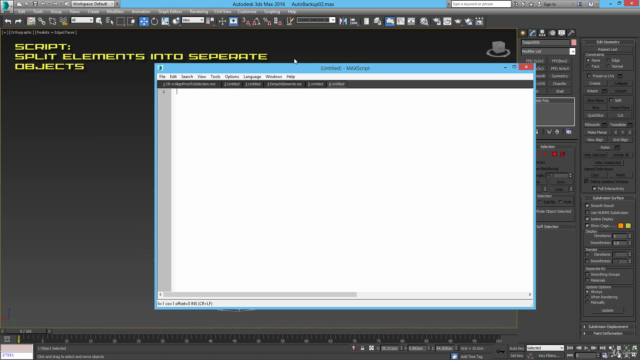
Task: Open the Rendering menu in 3ds Max
Action: [199, 12]
